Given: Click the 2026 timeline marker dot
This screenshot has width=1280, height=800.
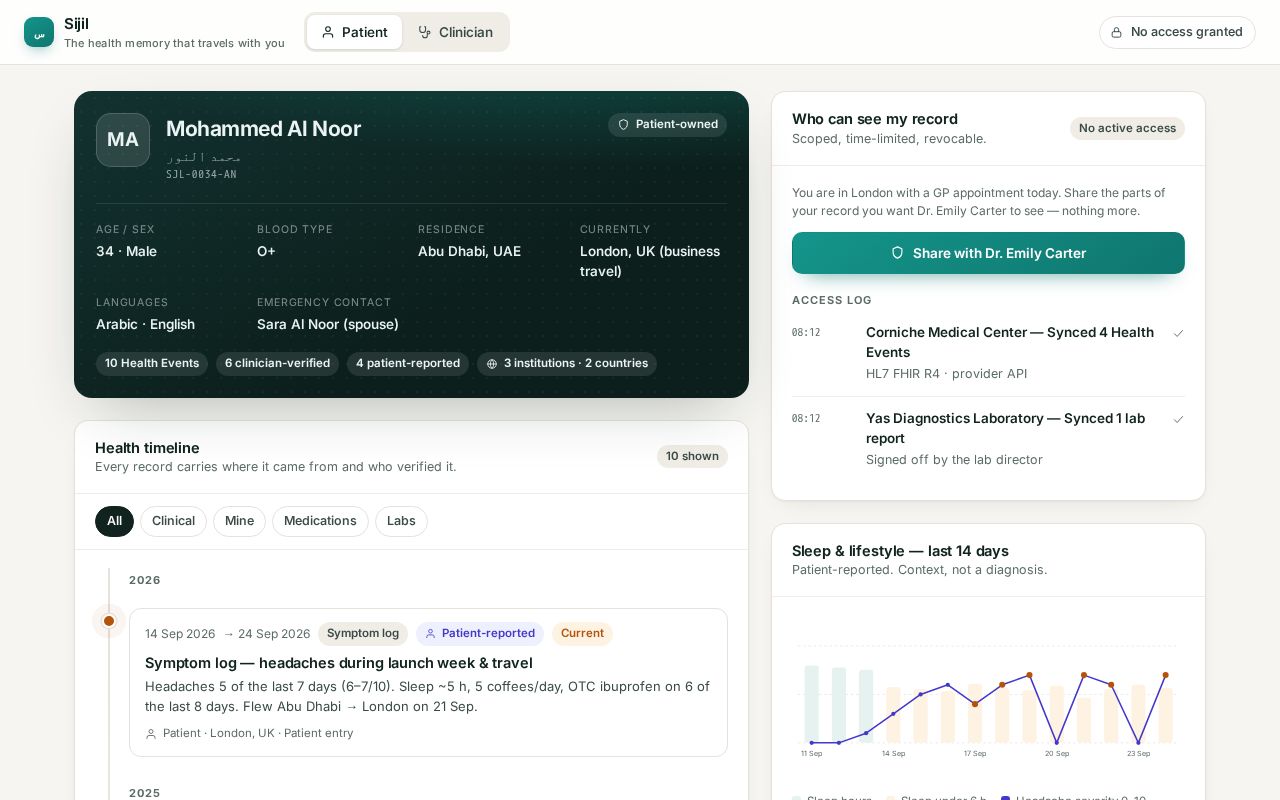Looking at the screenshot, I should click(x=109, y=621).
